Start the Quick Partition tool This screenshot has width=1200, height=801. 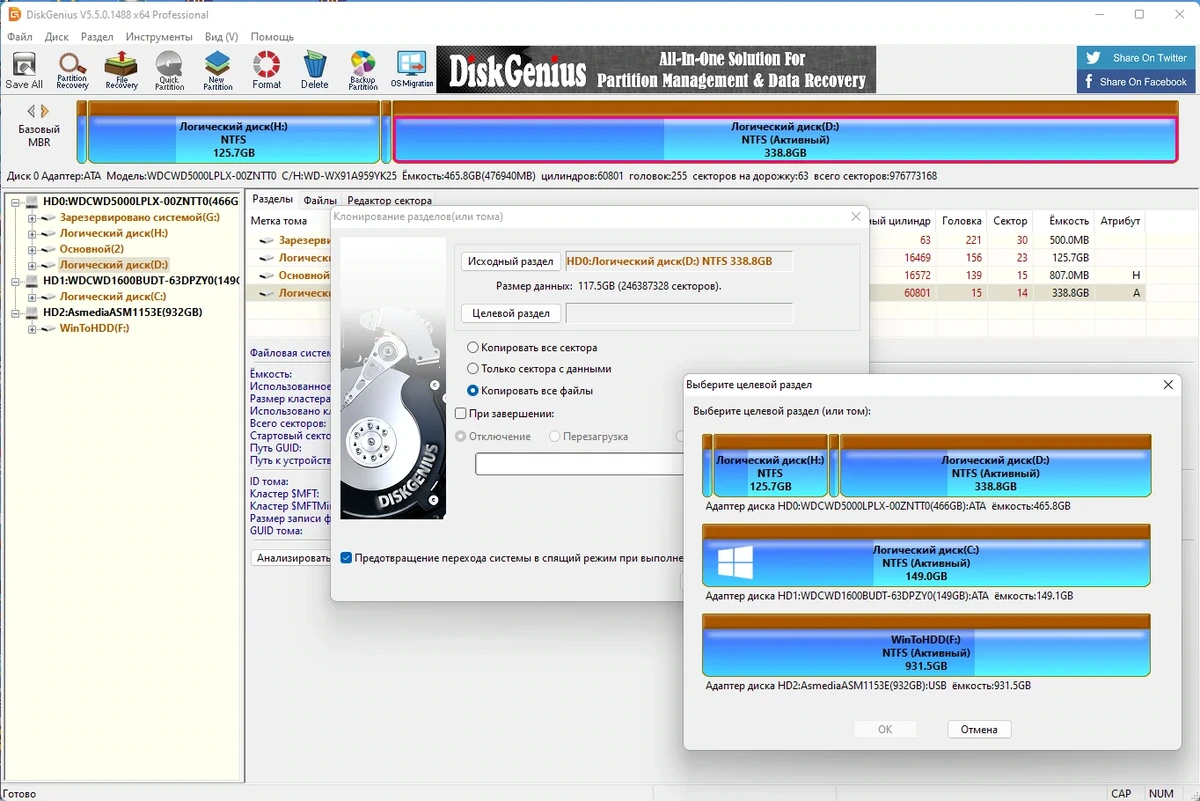point(169,70)
